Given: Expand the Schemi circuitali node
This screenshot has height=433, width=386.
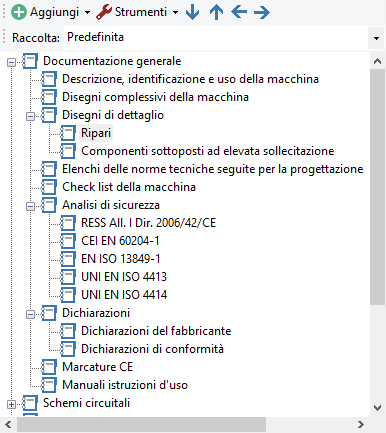Looking at the screenshot, I should tap(12, 404).
